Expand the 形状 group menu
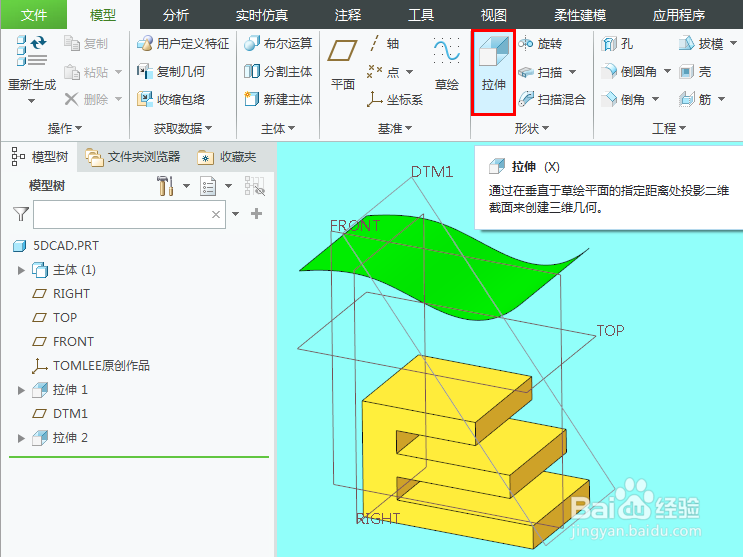Image resolution: width=743 pixels, height=557 pixels. pyautogui.click(x=532, y=128)
